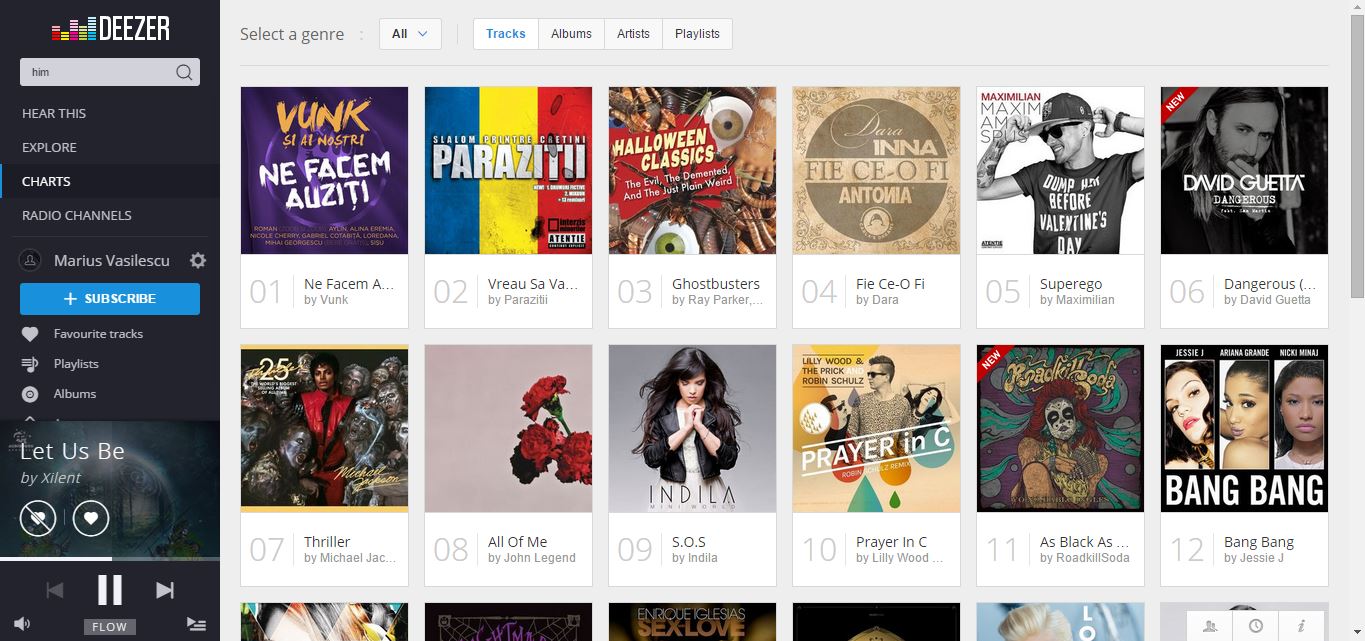The height and width of the screenshot is (641, 1365).
Task: Click by Xilent artist name
Action: 51,478
